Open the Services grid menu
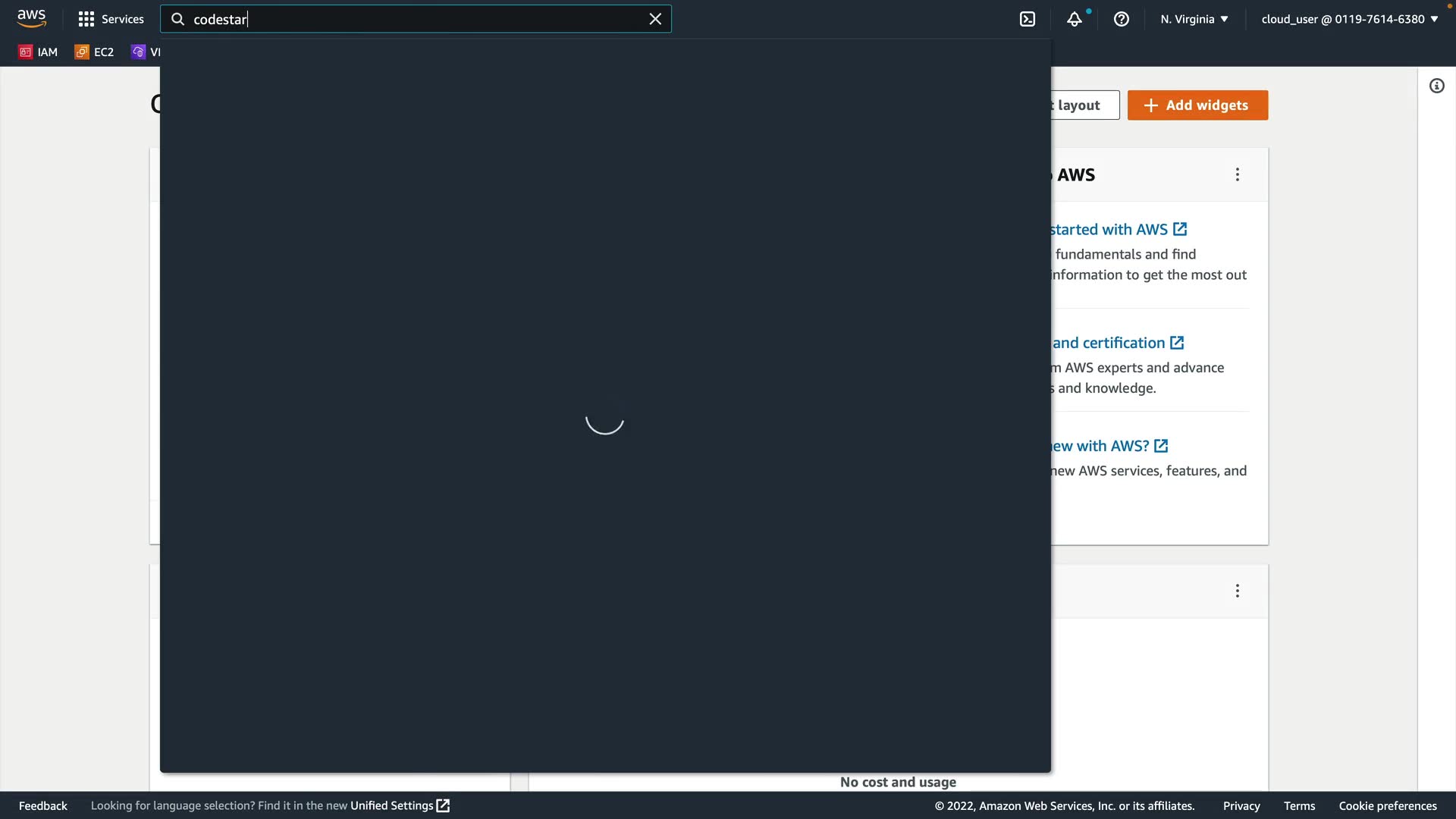This screenshot has width=1456, height=819. click(x=111, y=19)
